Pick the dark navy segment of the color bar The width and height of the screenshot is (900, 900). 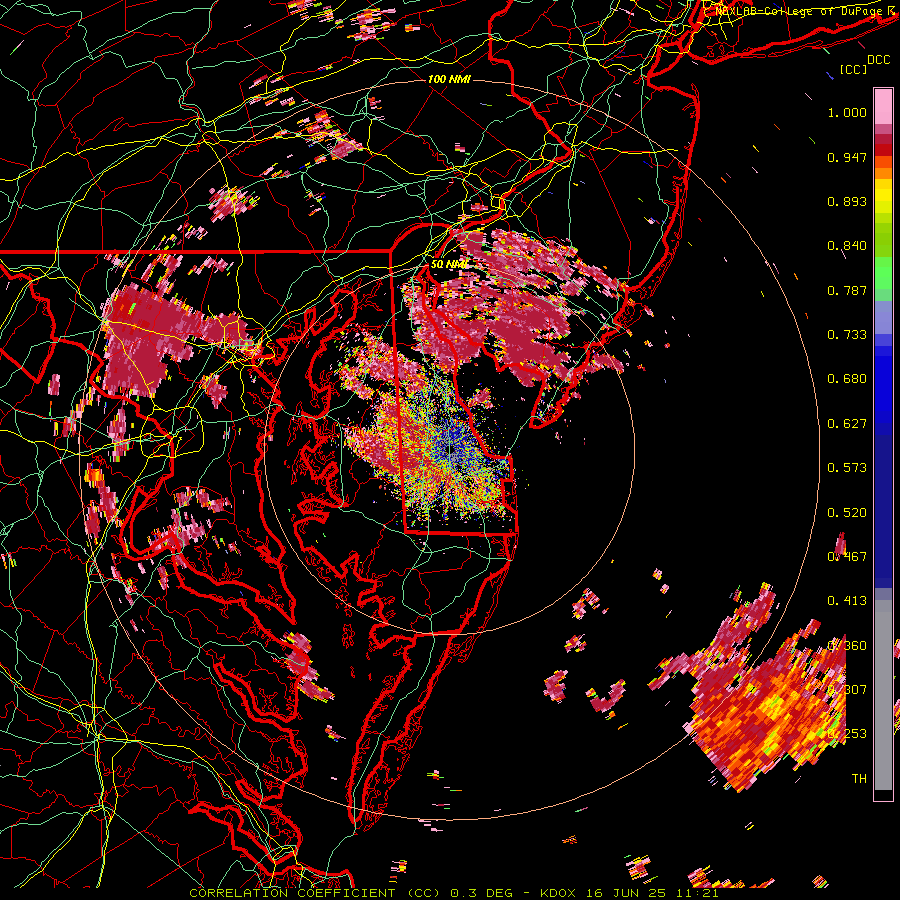point(883,508)
